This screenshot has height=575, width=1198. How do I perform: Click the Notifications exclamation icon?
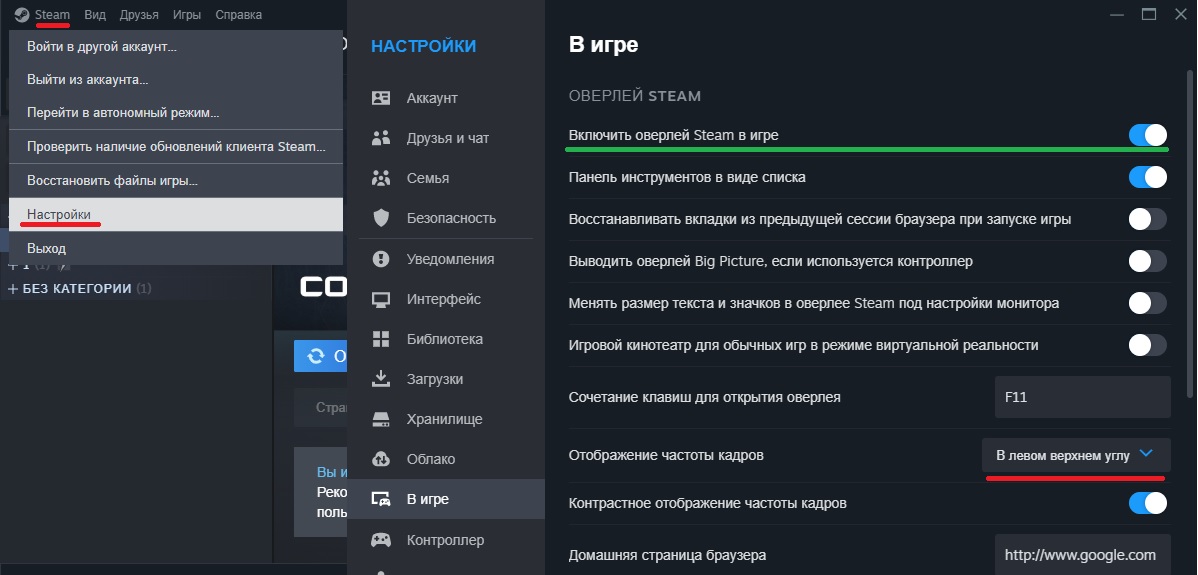[380, 259]
